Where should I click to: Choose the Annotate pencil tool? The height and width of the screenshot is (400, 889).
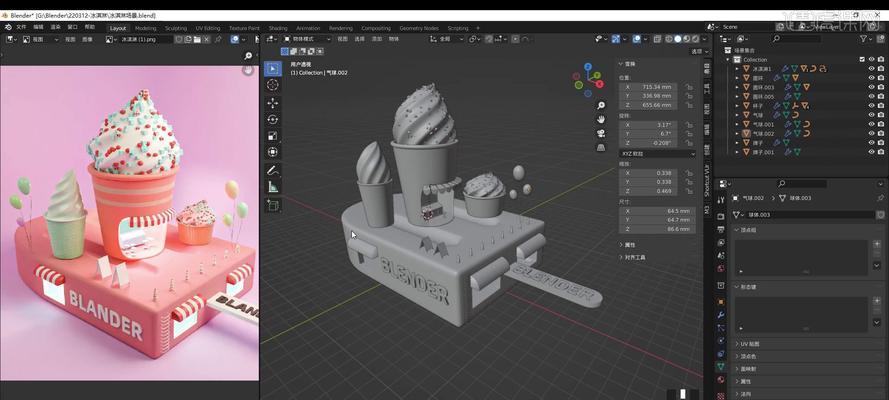(273, 170)
